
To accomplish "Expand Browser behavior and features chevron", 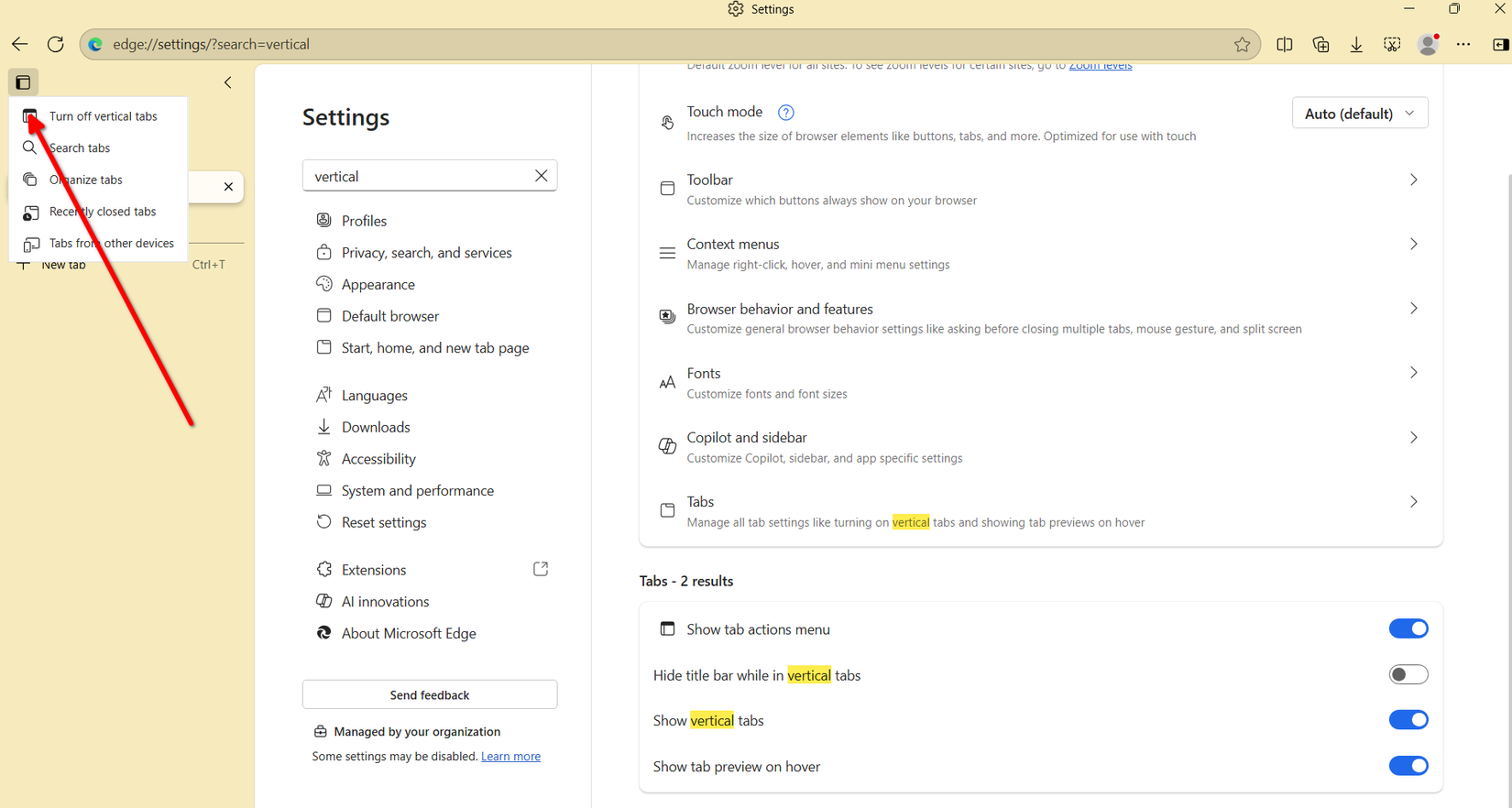I will (1414, 309).
